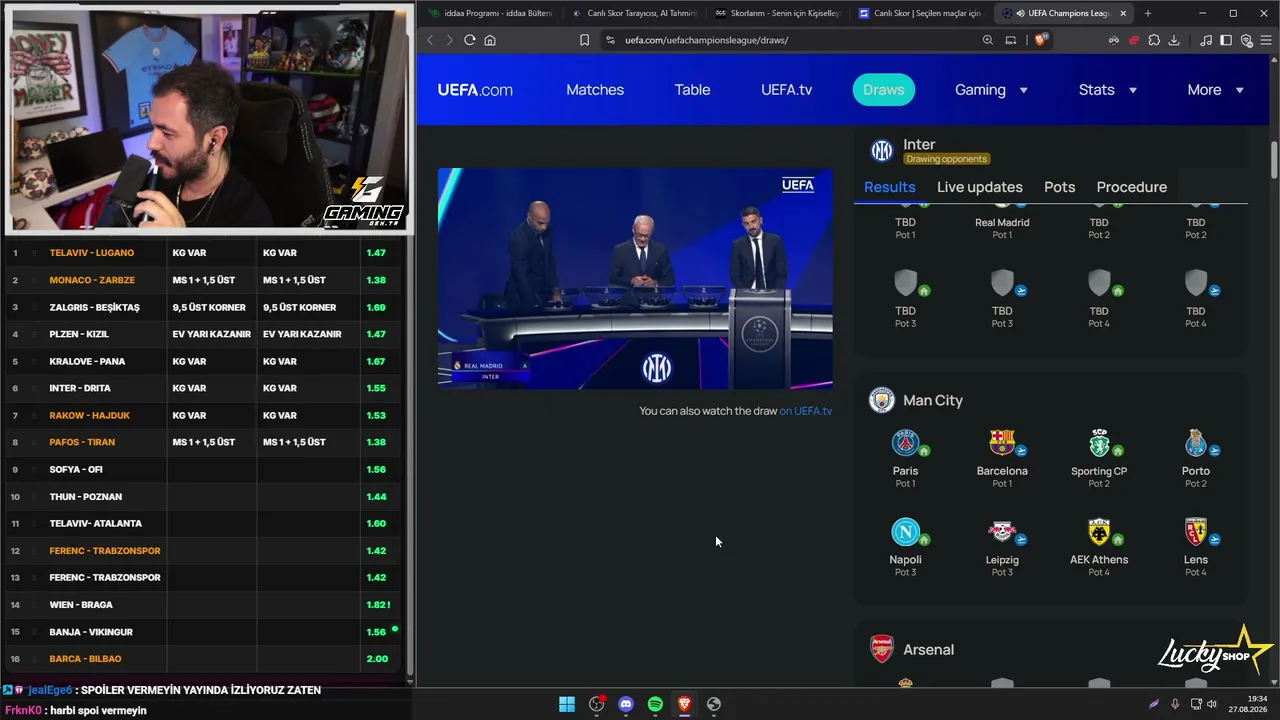
Task: Click the Brave browser taskbar icon
Action: 684,704
